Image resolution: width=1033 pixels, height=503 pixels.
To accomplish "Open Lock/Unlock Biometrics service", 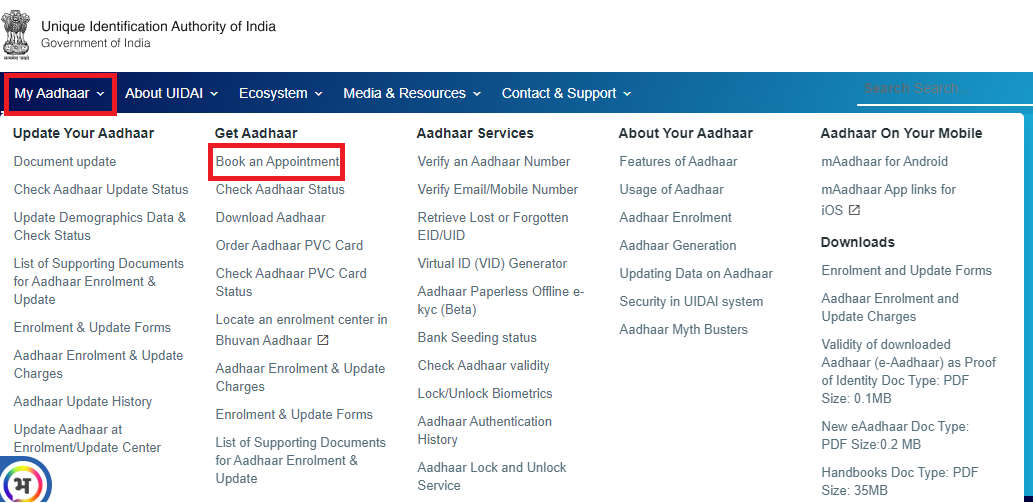I will (x=484, y=394).
